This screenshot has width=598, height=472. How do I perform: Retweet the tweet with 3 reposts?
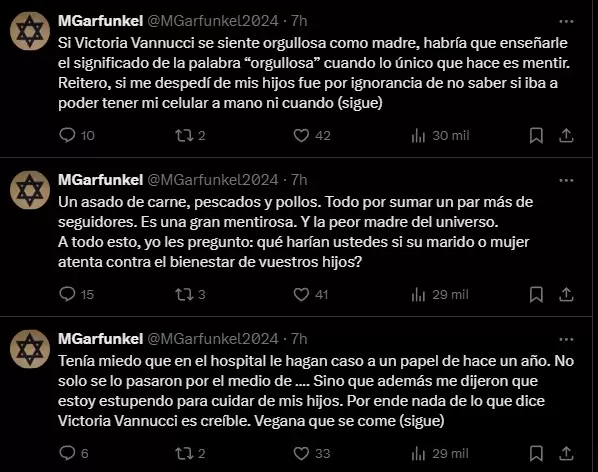[190, 294]
